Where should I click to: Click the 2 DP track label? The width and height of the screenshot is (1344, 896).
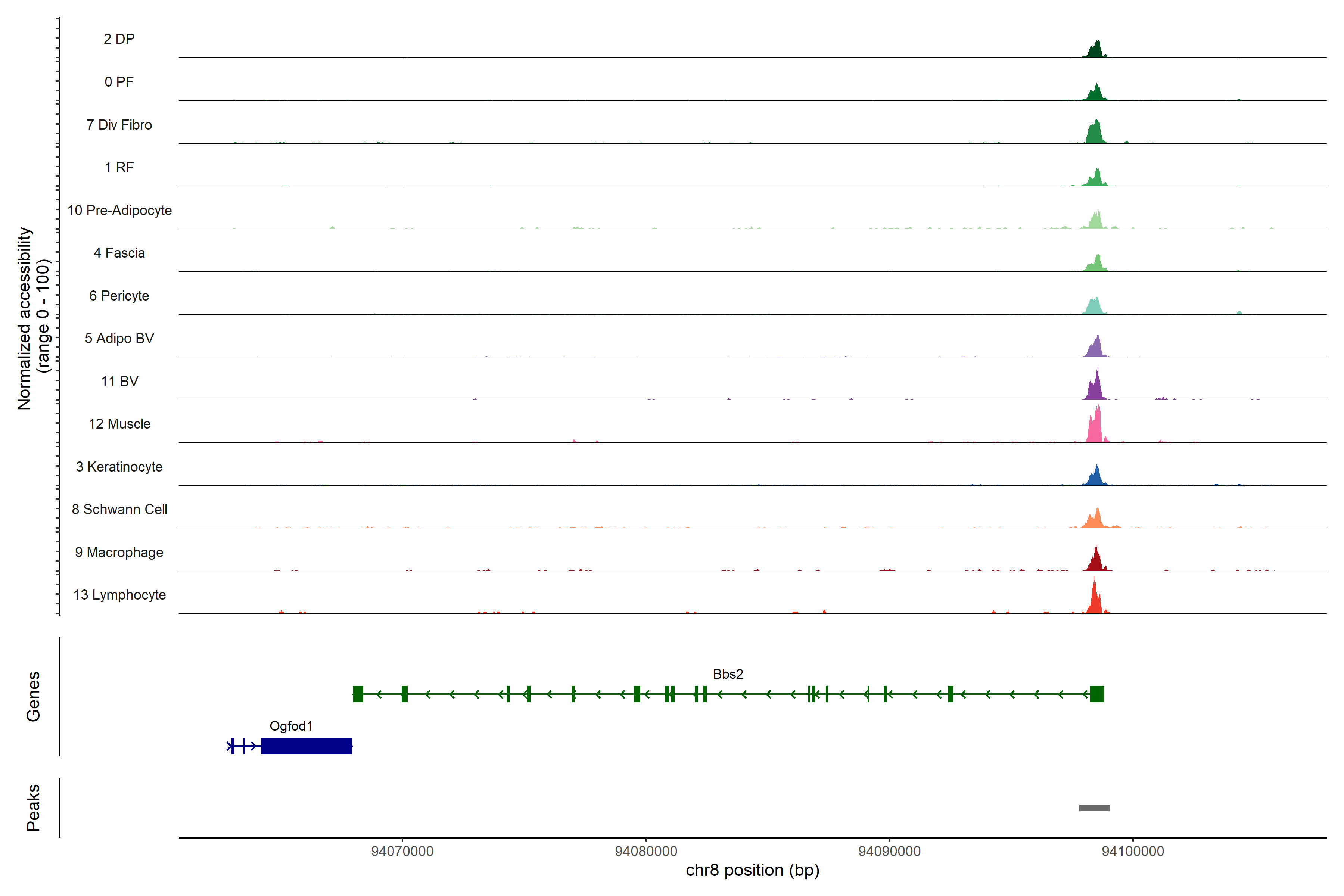[x=119, y=39]
